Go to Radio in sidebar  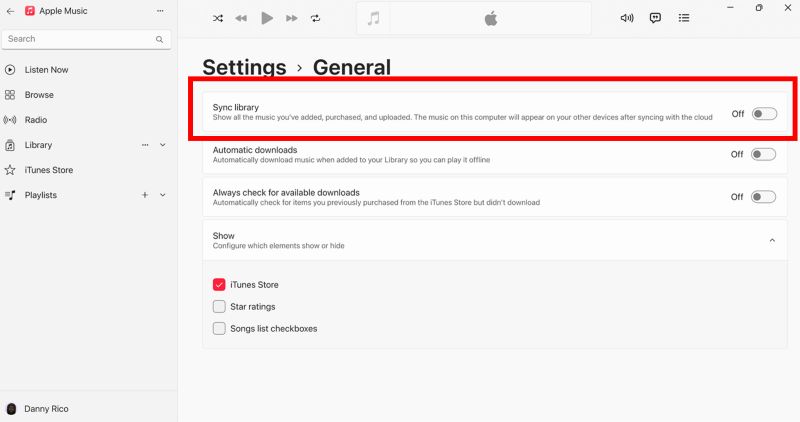[36, 120]
